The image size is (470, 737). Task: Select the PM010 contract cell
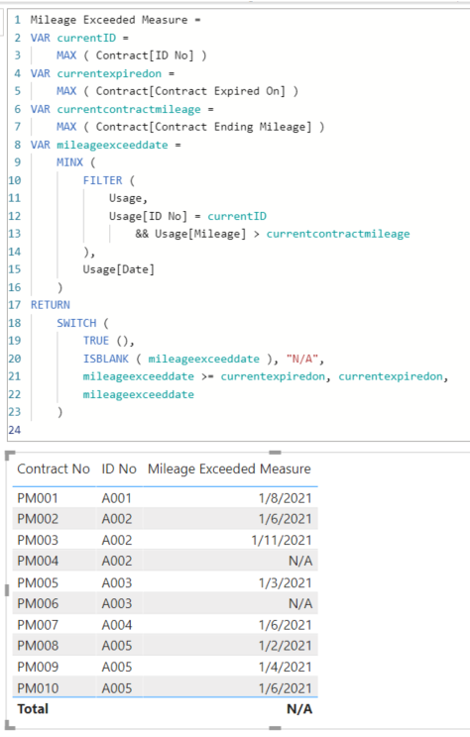click(38, 688)
